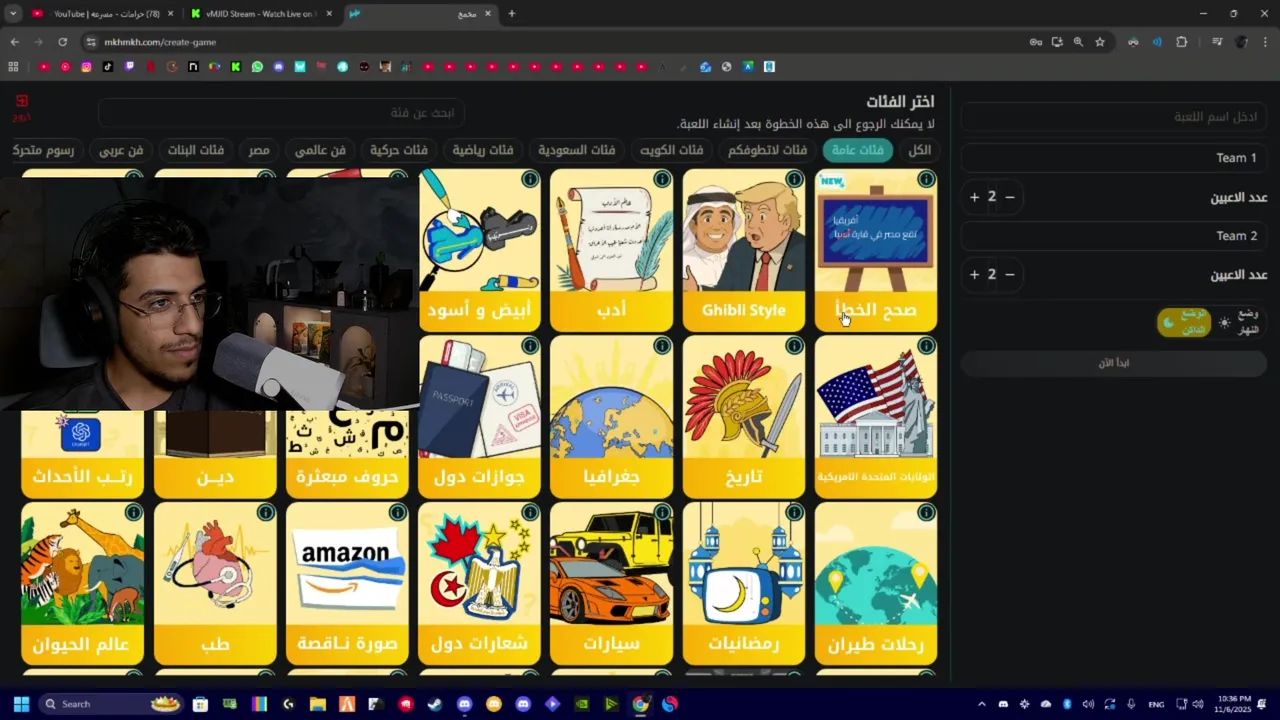This screenshot has width=1280, height=720.
Task: Select فن عربي category tab
Action: (x=121, y=150)
